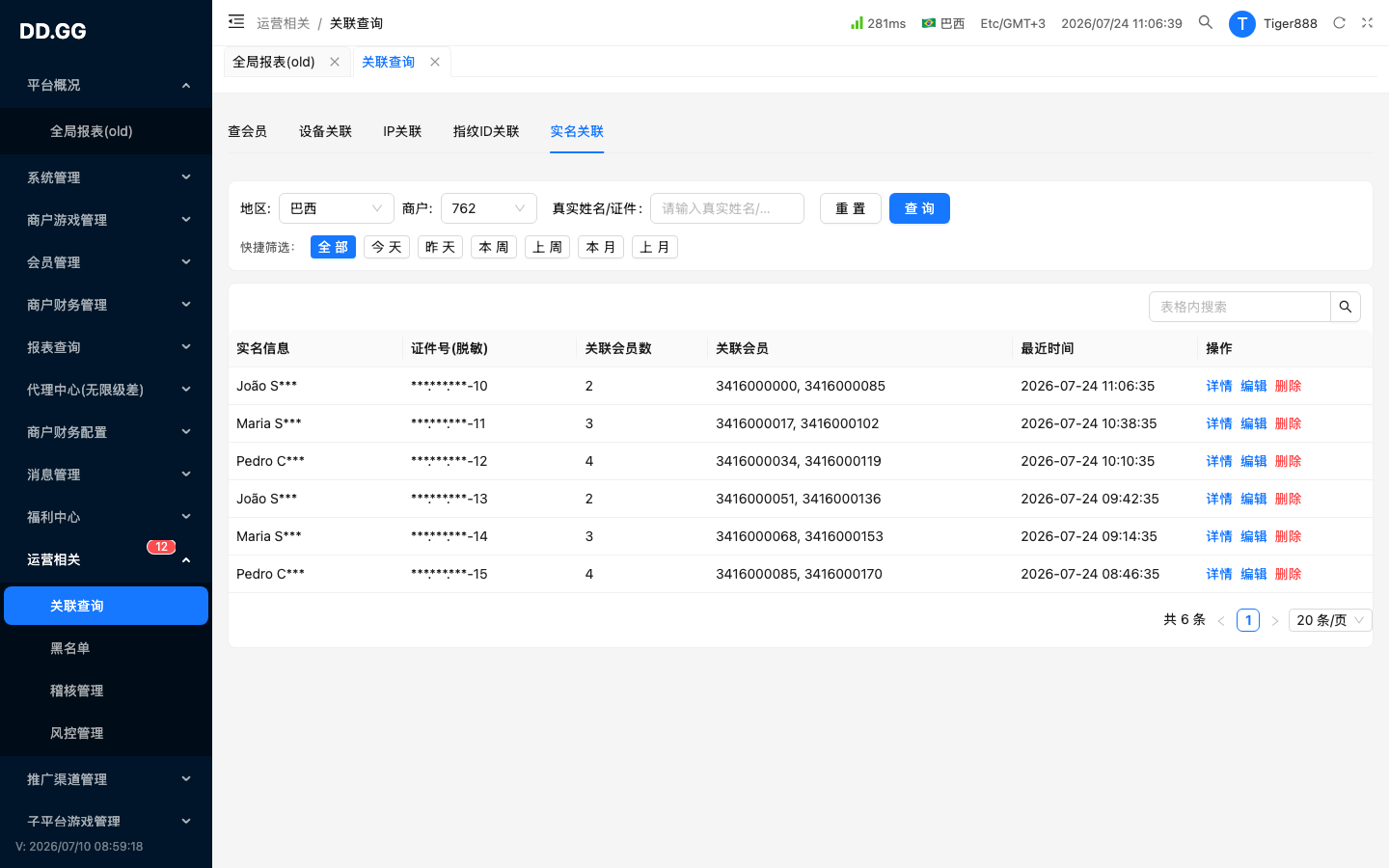Open 全局报表(old) in the sidebar

pos(106,131)
